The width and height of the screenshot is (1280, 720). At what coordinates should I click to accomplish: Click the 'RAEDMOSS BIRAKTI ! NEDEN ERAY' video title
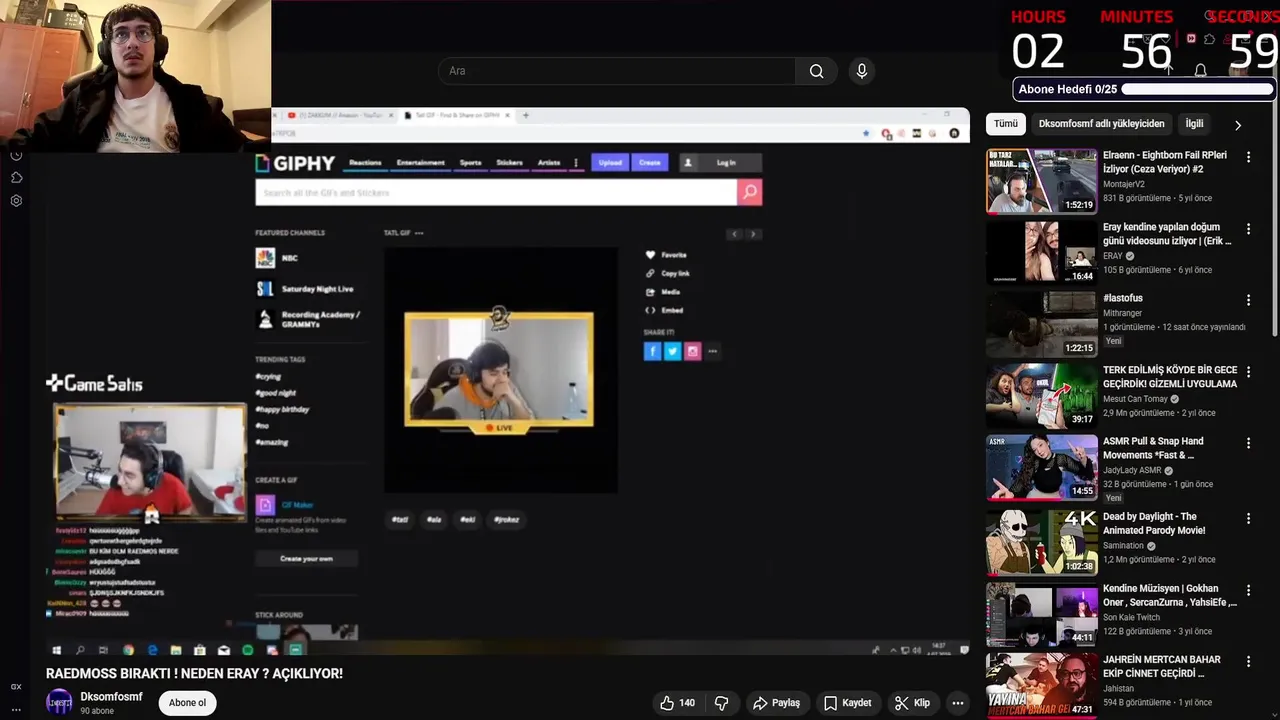(194, 674)
